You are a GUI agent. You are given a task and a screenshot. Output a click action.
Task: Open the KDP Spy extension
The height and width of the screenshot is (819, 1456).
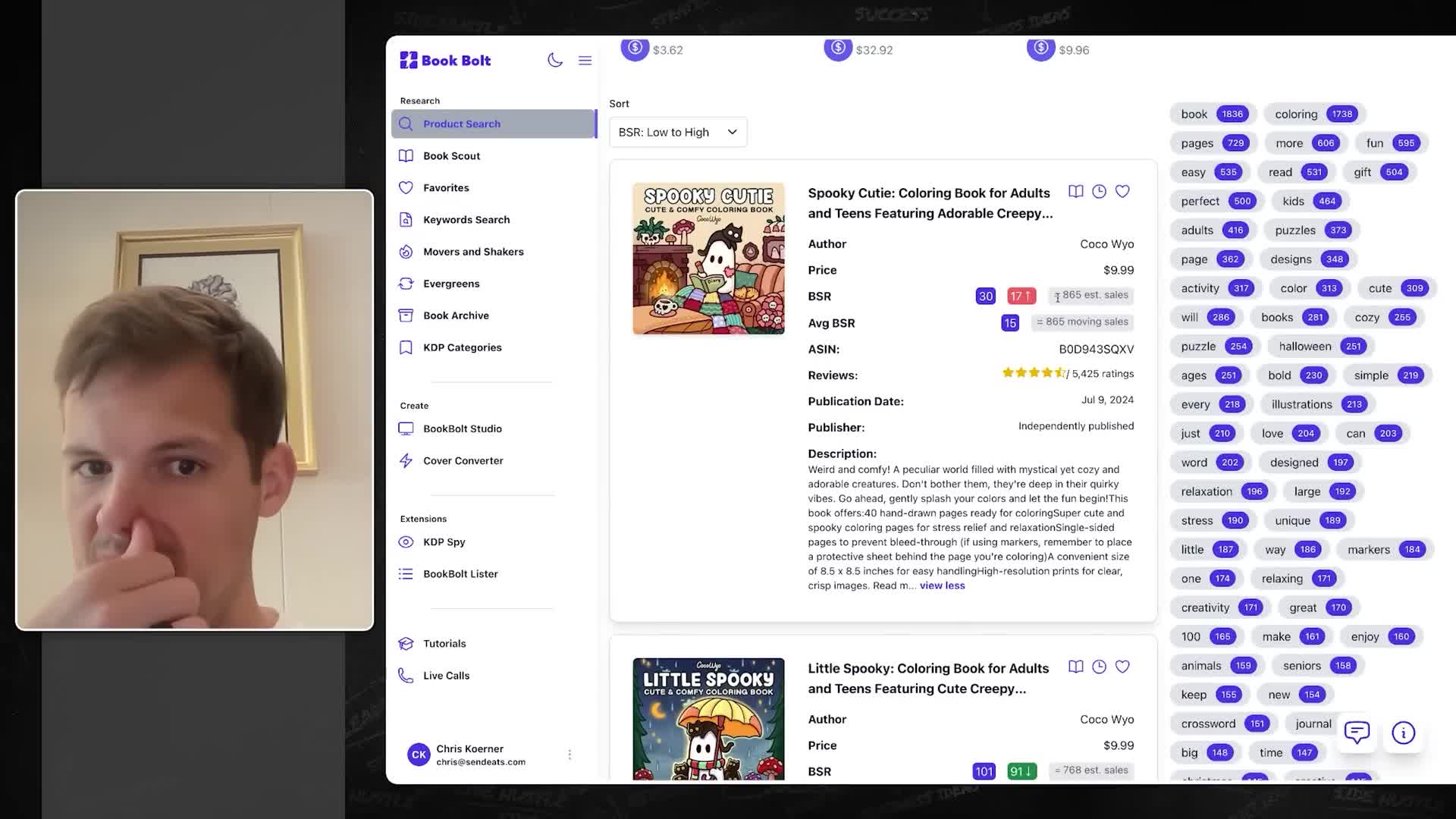pos(444,541)
